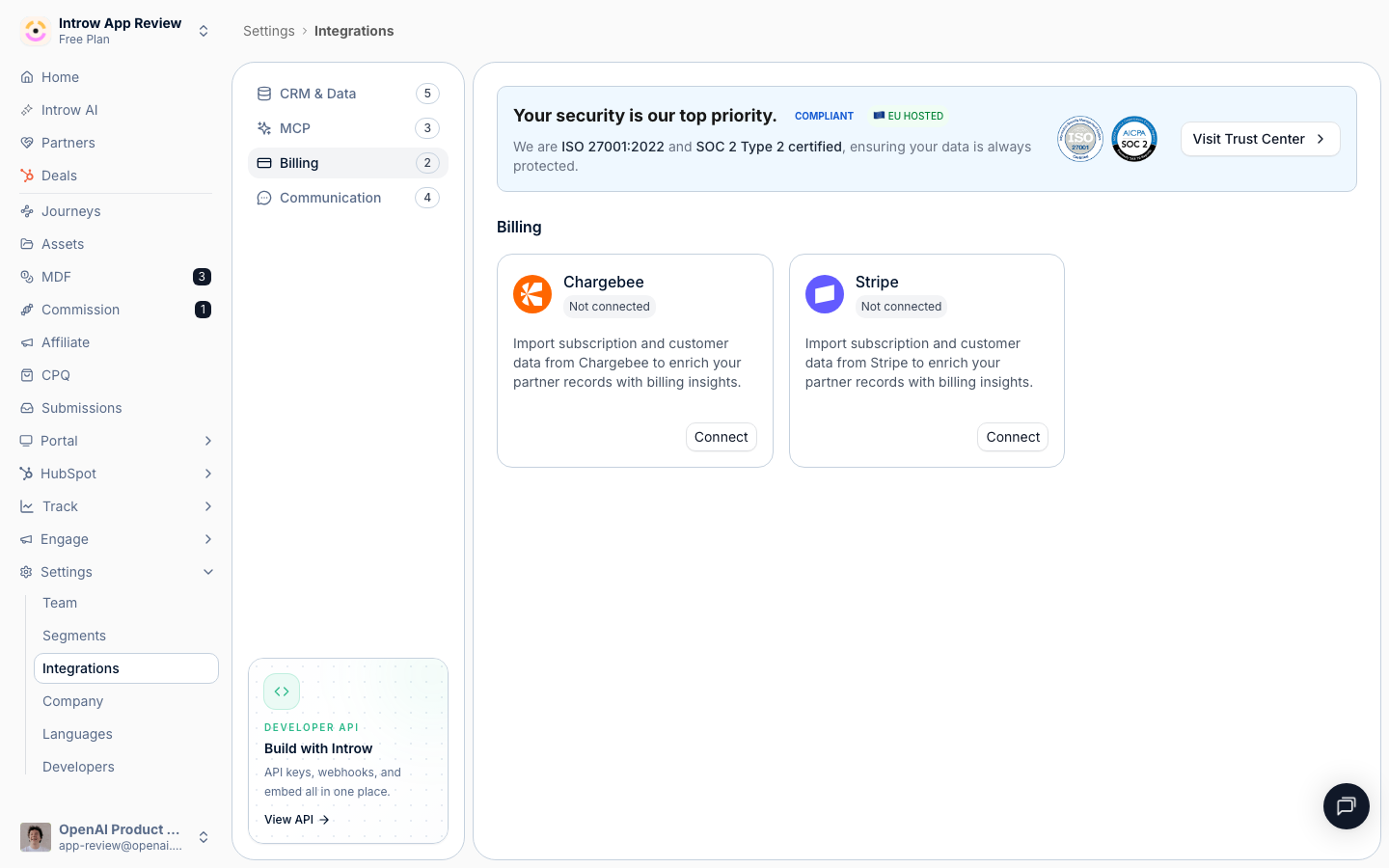The image size is (1389, 868).
Task: Open Languages under Settings
Action: (x=126, y=734)
